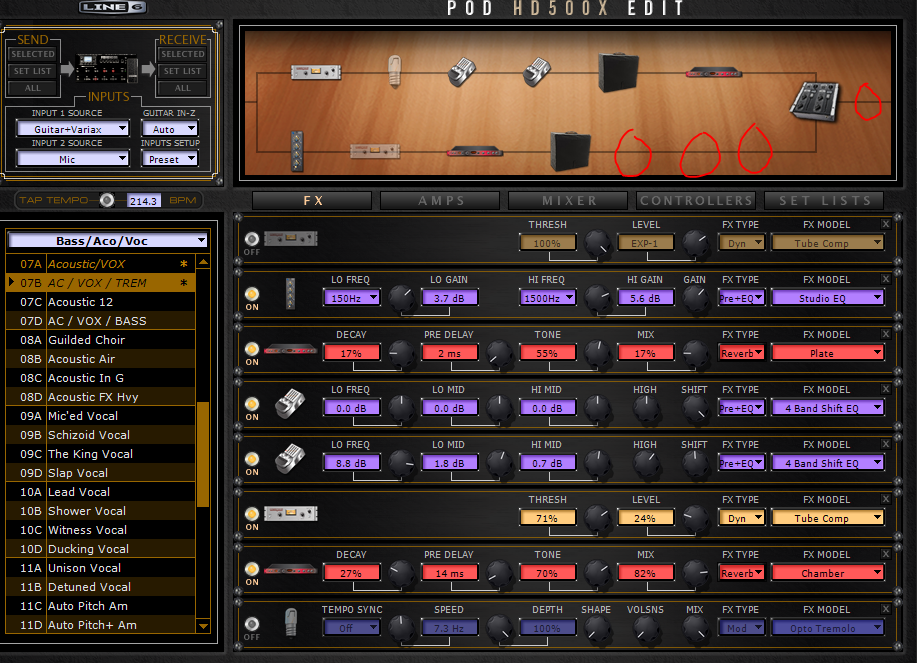
Task: Click the Opto Tremolo pedal icon in bottom row
Action: [x=290, y=624]
